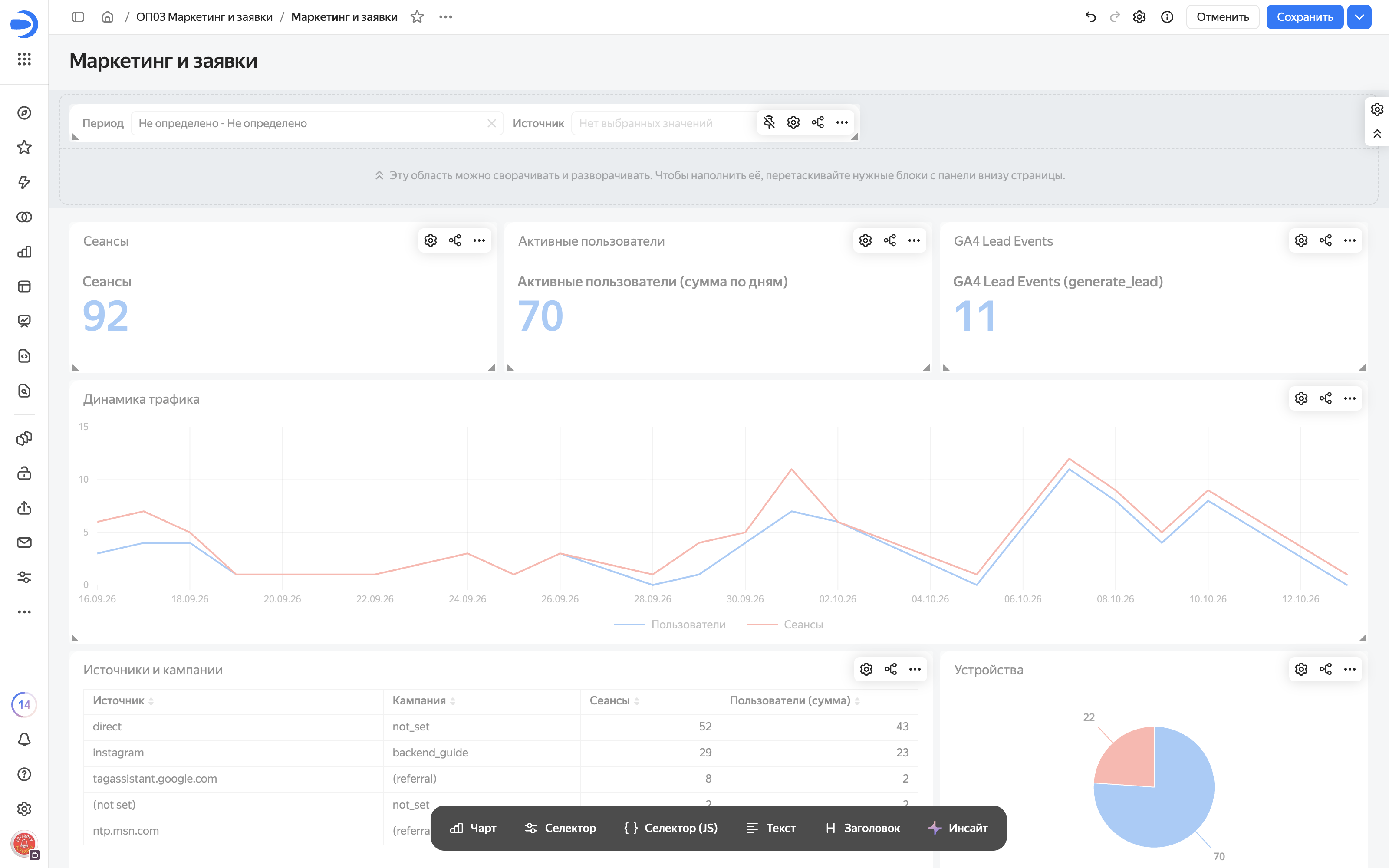Open more options menu of Сеансы widget
The image size is (1389, 868).
tap(479, 240)
